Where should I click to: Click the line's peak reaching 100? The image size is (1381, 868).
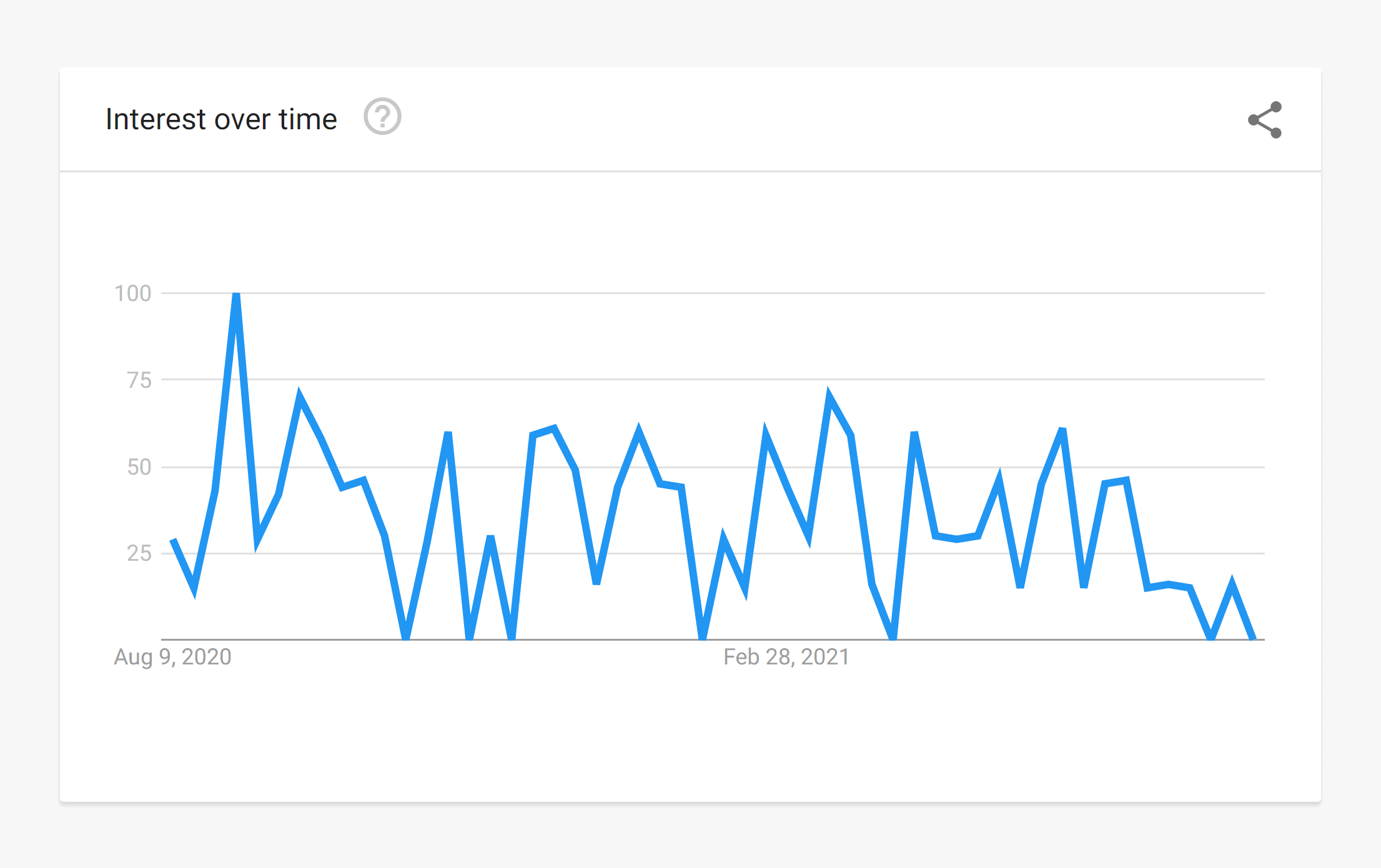(x=236, y=295)
